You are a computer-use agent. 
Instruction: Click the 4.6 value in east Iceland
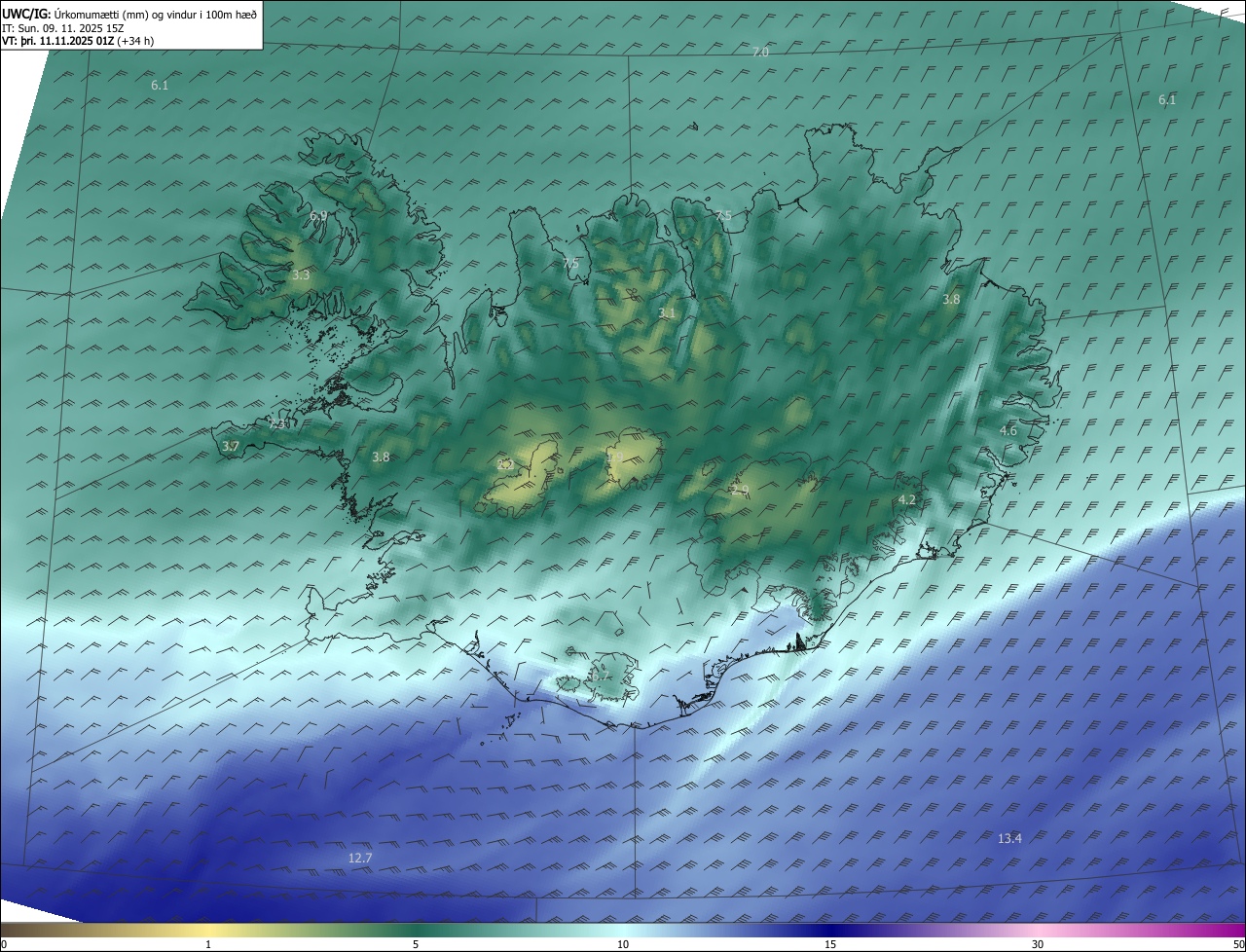coord(1008,430)
